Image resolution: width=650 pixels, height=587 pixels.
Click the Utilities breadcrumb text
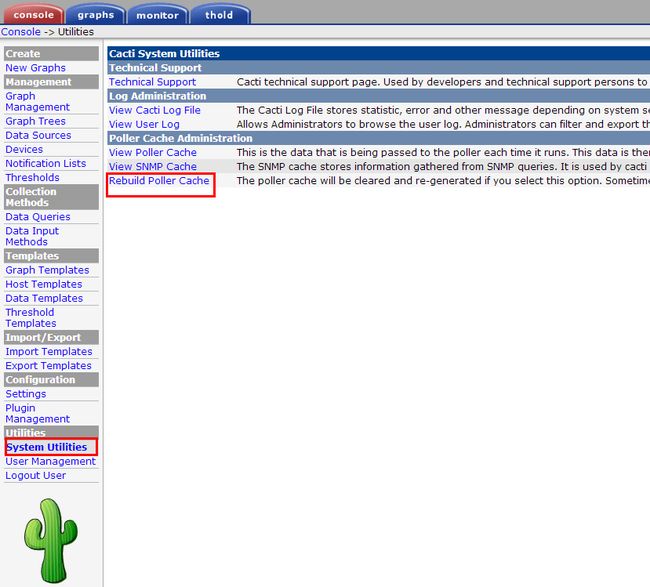pyautogui.click(x=76, y=32)
